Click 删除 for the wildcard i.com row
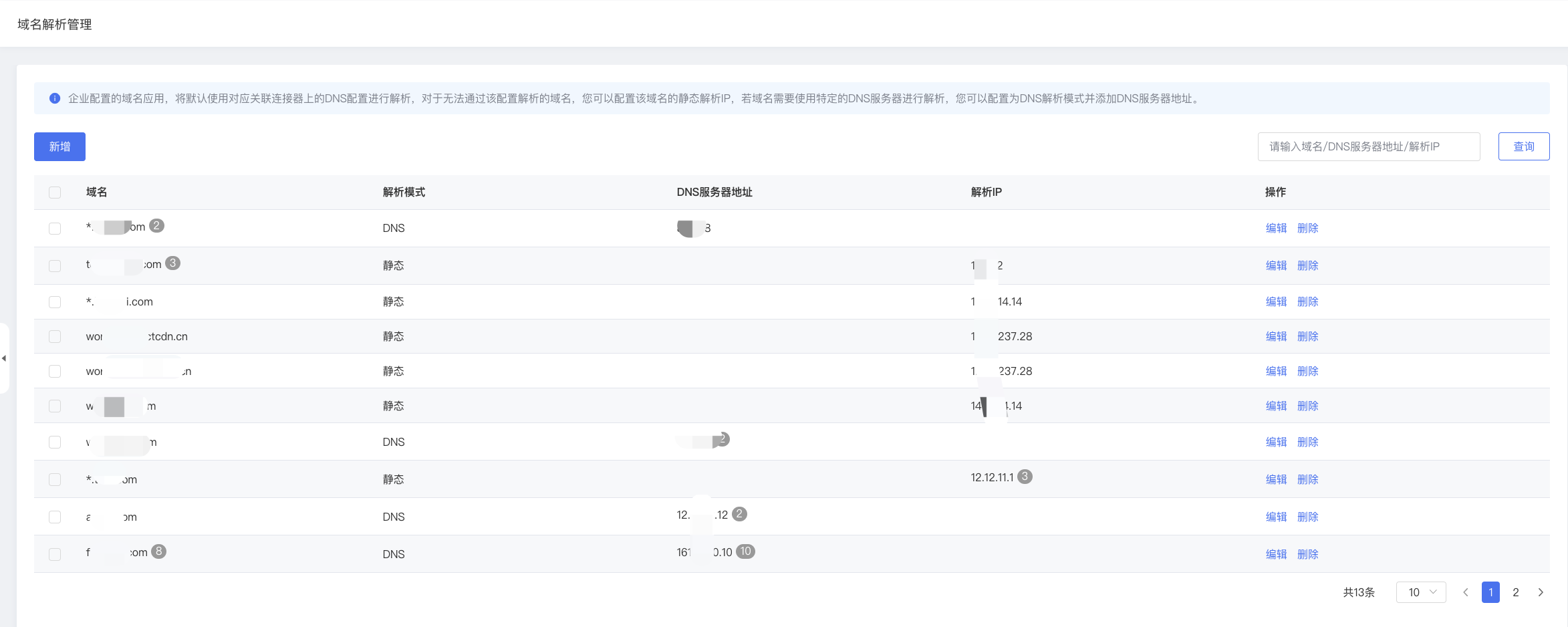This screenshot has width=1568, height=627. coord(1307,302)
